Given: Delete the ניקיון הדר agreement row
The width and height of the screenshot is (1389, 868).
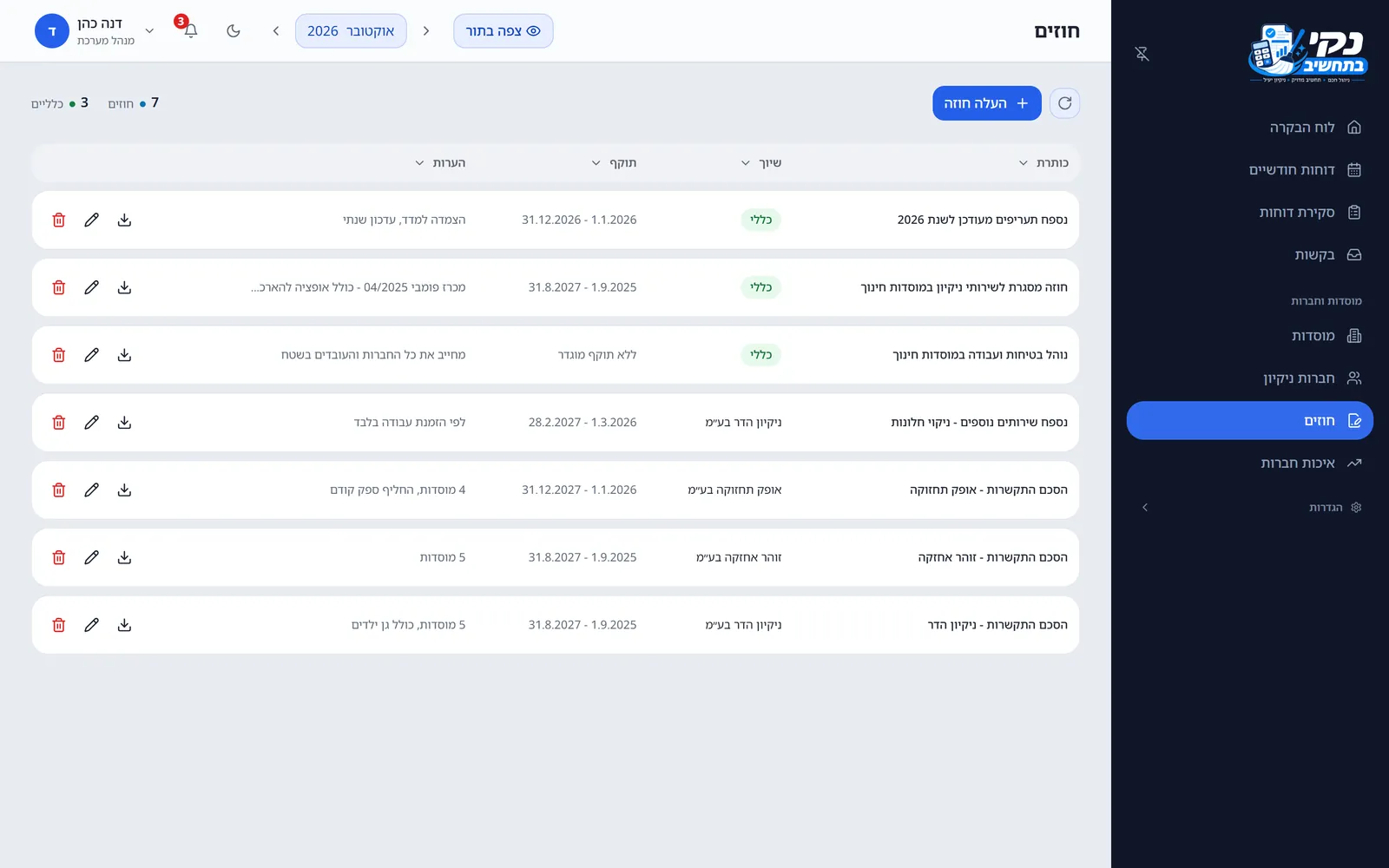Looking at the screenshot, I should pyautogui.click(x=59, y=625).
